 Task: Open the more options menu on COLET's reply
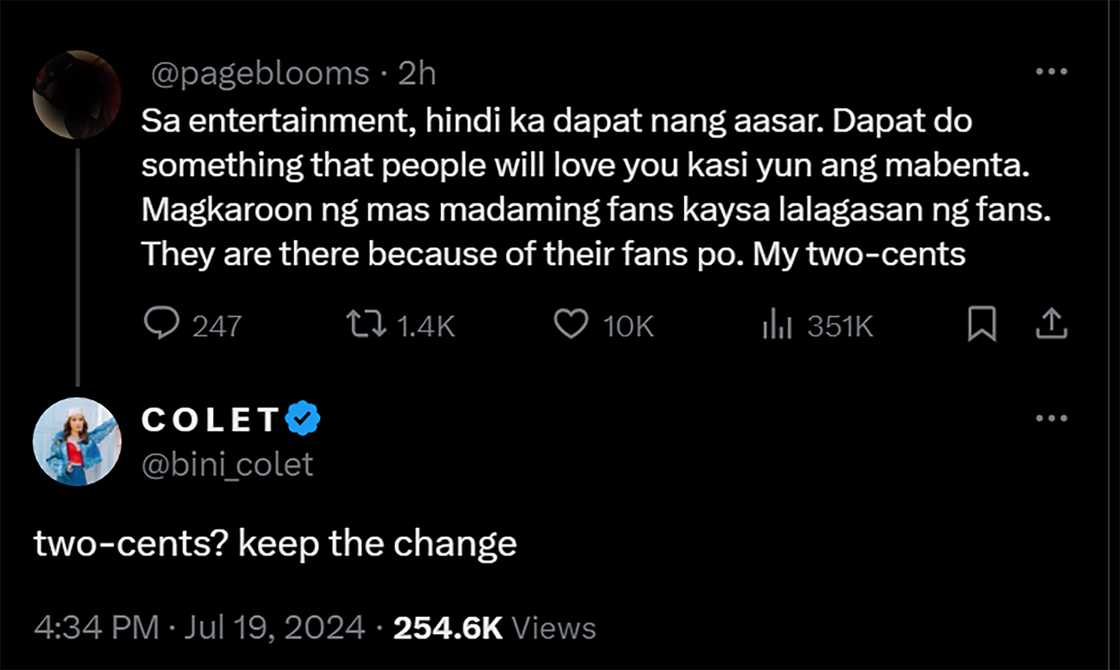coord(1051,417)
